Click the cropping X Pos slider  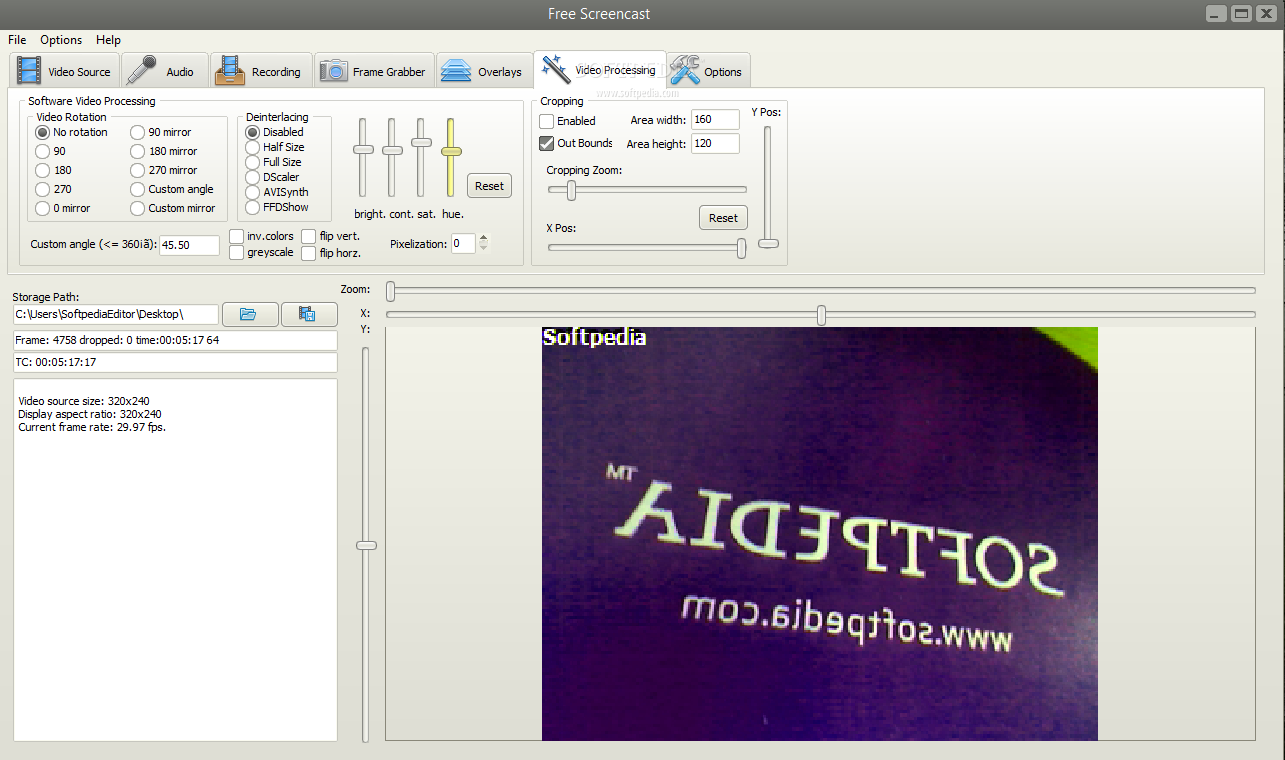(647, 248)
